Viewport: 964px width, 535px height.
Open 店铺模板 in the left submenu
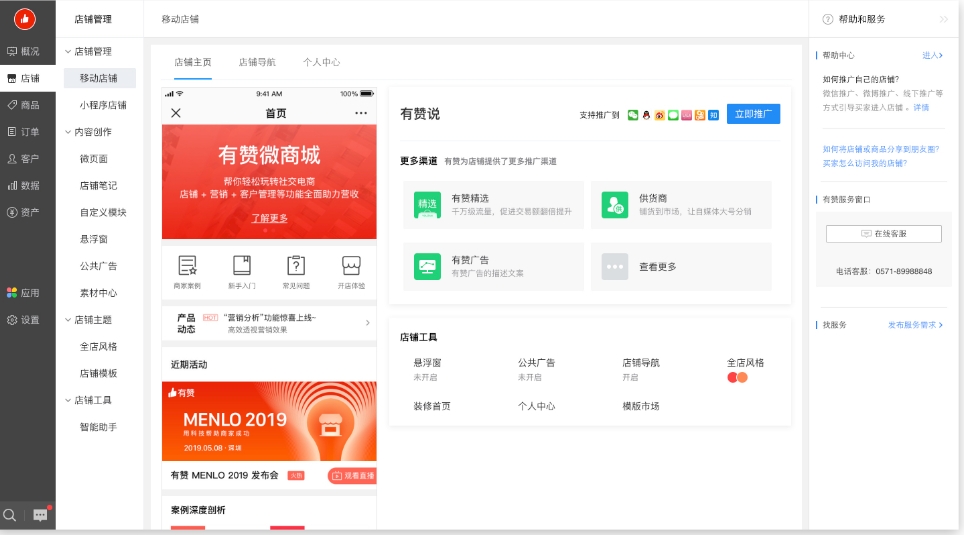click(98, 373)
